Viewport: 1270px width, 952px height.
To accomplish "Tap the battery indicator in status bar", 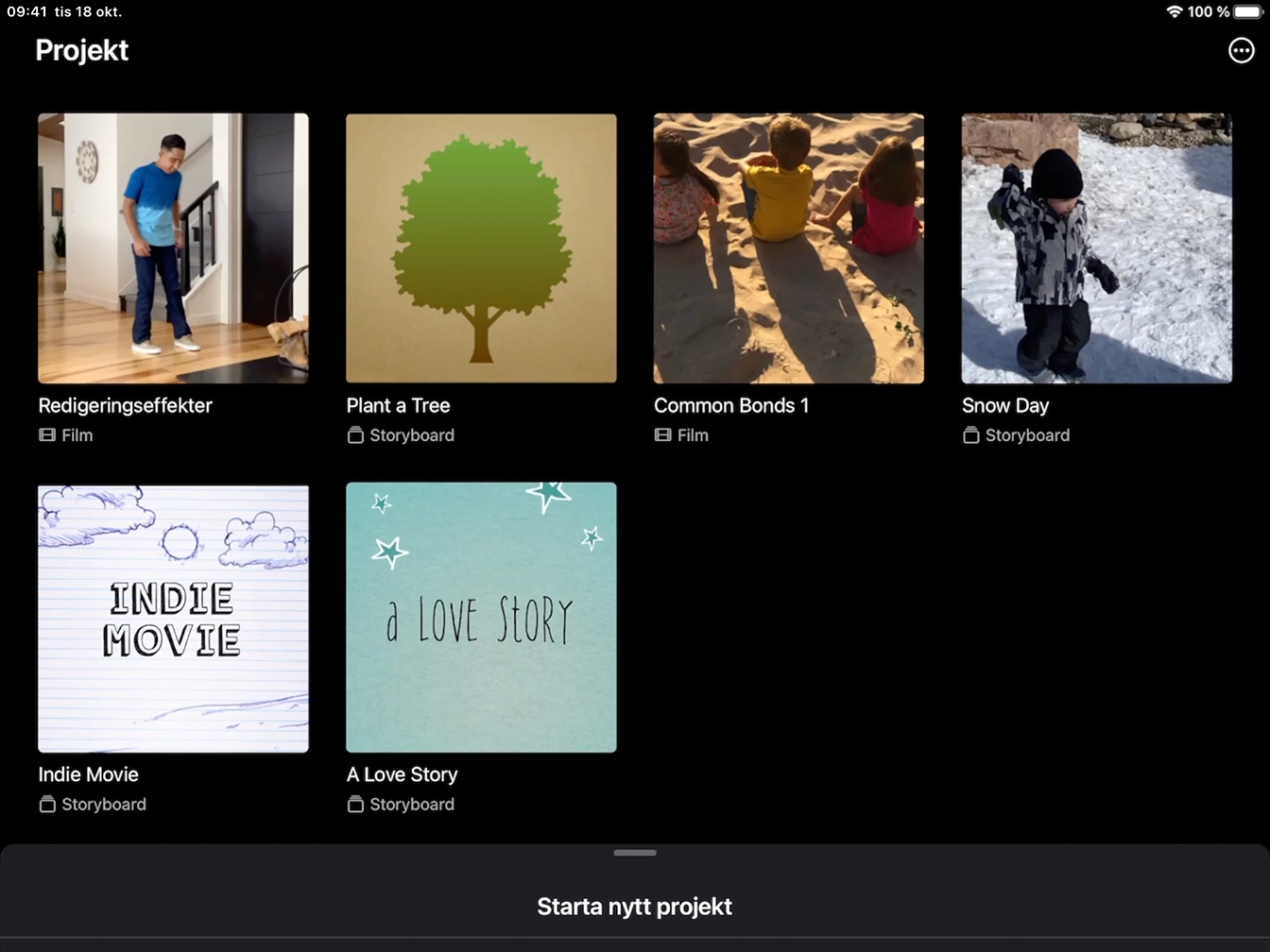I will [x=1247, y=11].
